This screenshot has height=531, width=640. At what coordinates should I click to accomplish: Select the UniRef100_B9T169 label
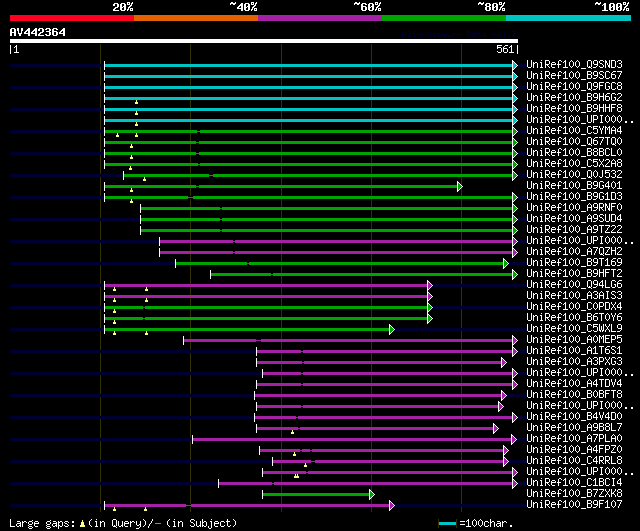(x=574, y=263)
